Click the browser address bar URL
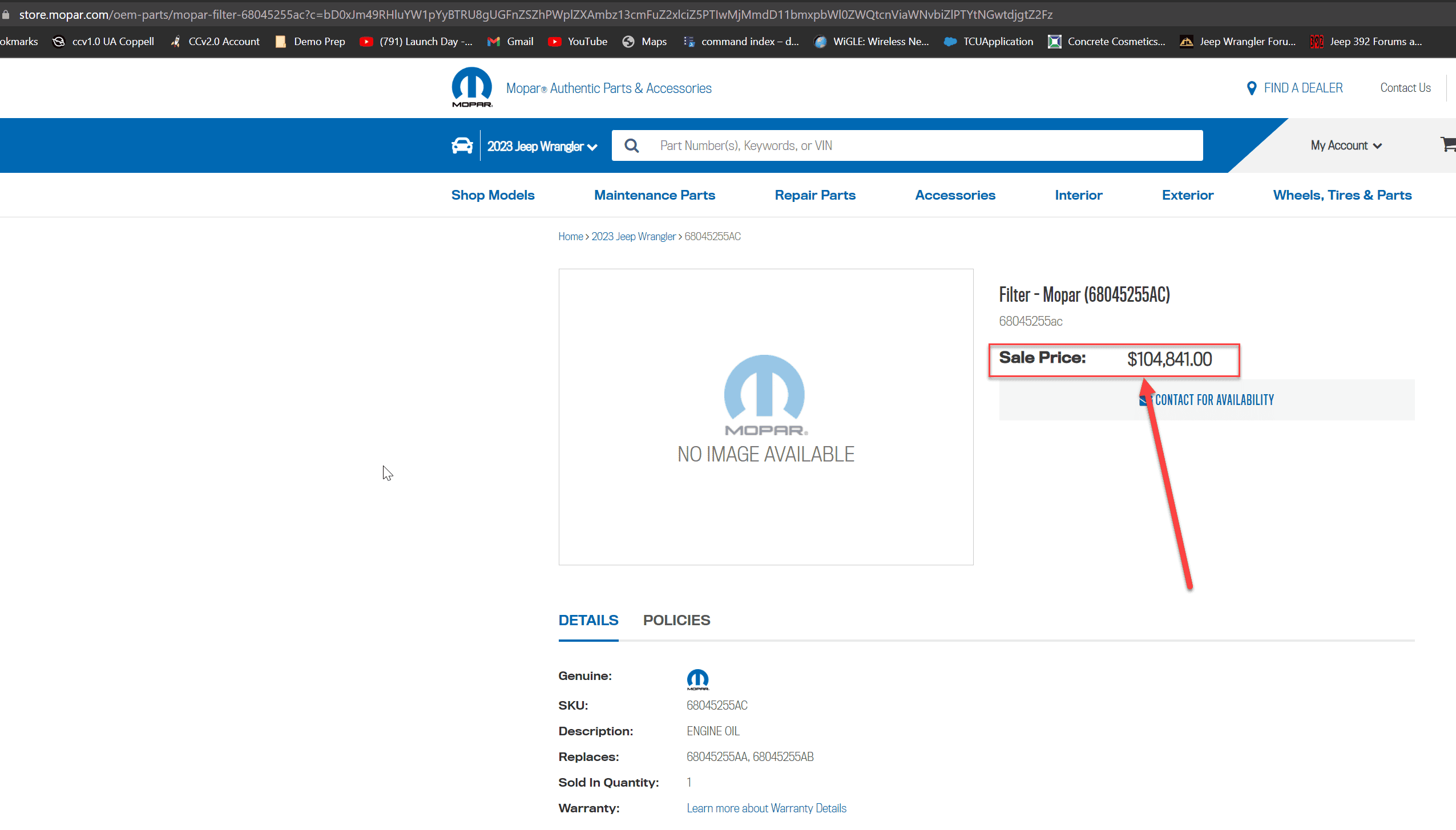 click(x=536, y=15)
